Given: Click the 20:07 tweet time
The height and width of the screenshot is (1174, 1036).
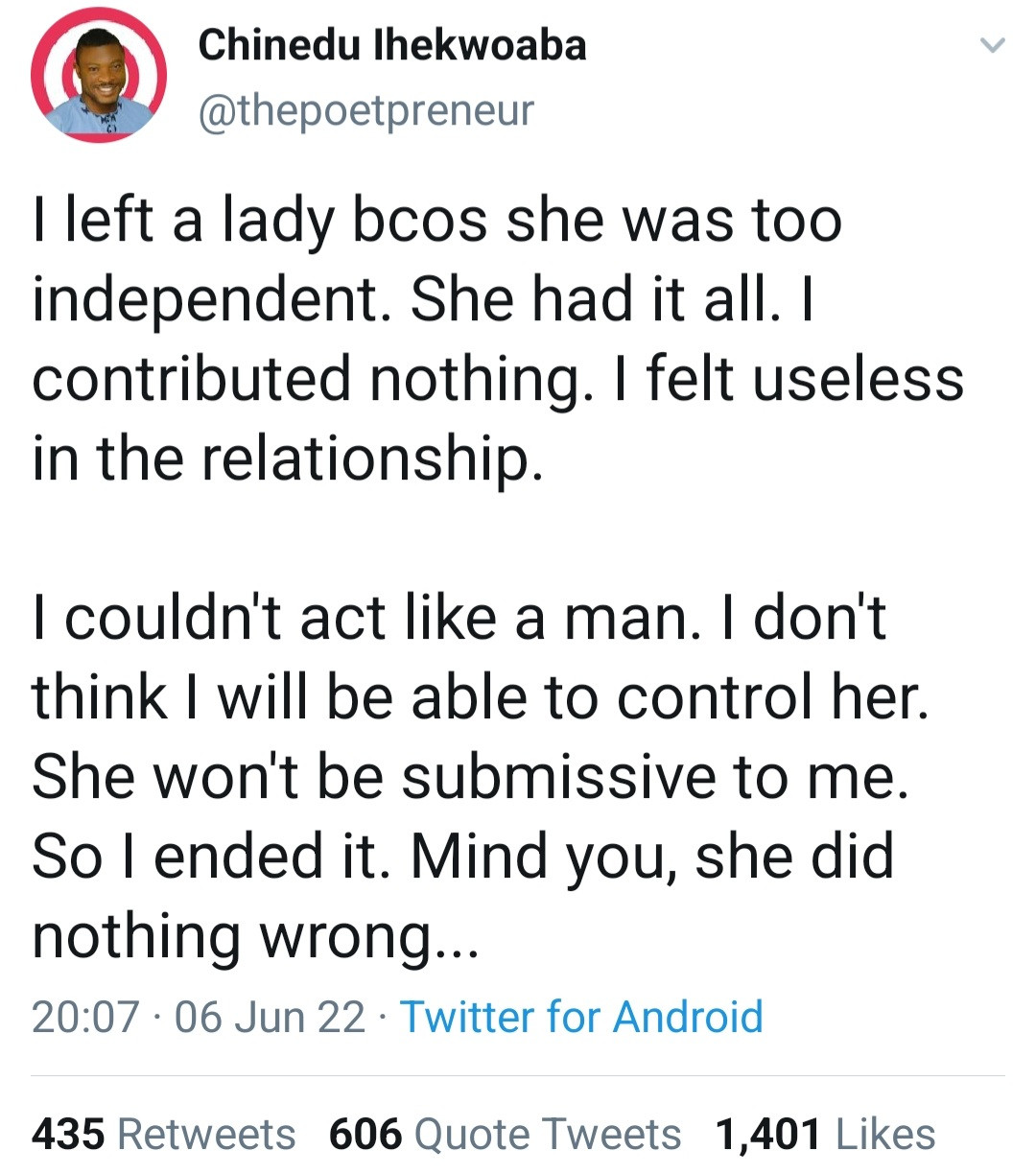Looking at the screenshot, I should pos(85,1017).
